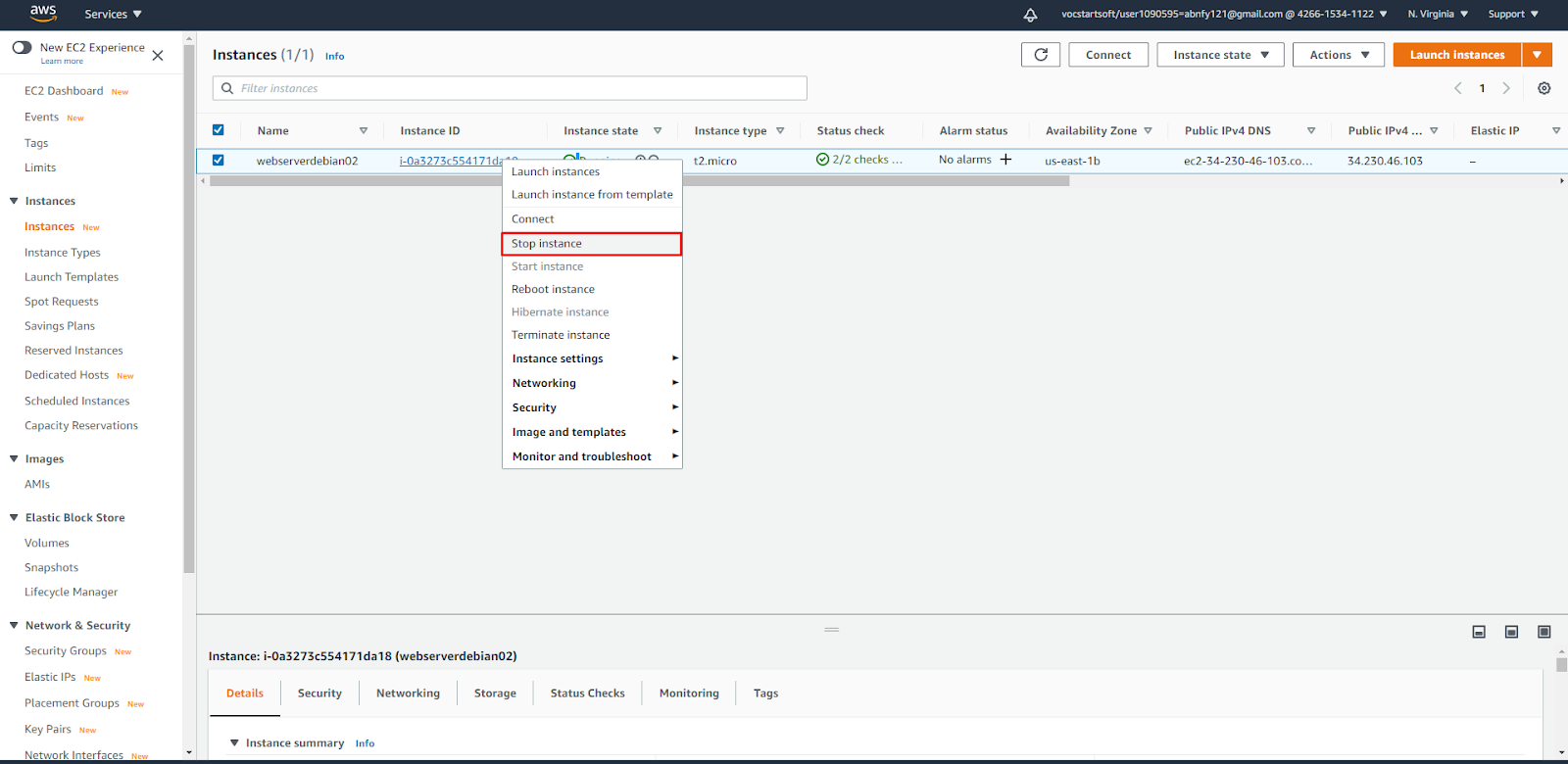
Task: Expand the Instance settings submenu
Action: tap(592, 358)
